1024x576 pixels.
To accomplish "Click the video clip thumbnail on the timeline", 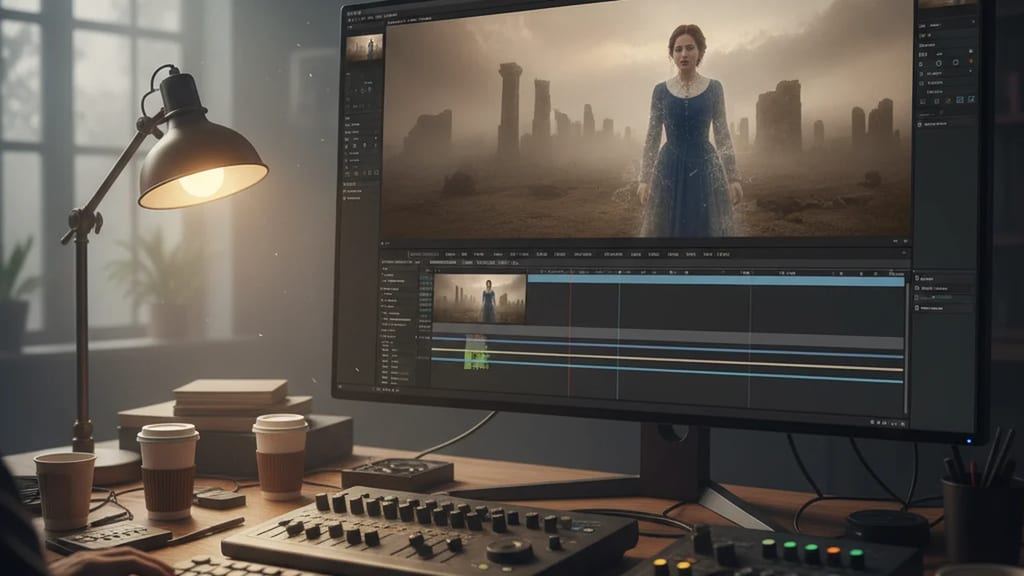I will point(480,298).
